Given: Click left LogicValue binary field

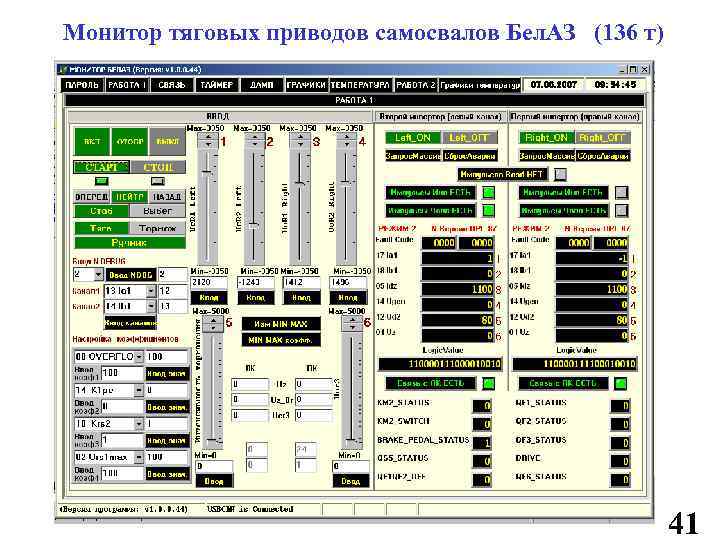Looking at the screenshot, I should point(440,365).
